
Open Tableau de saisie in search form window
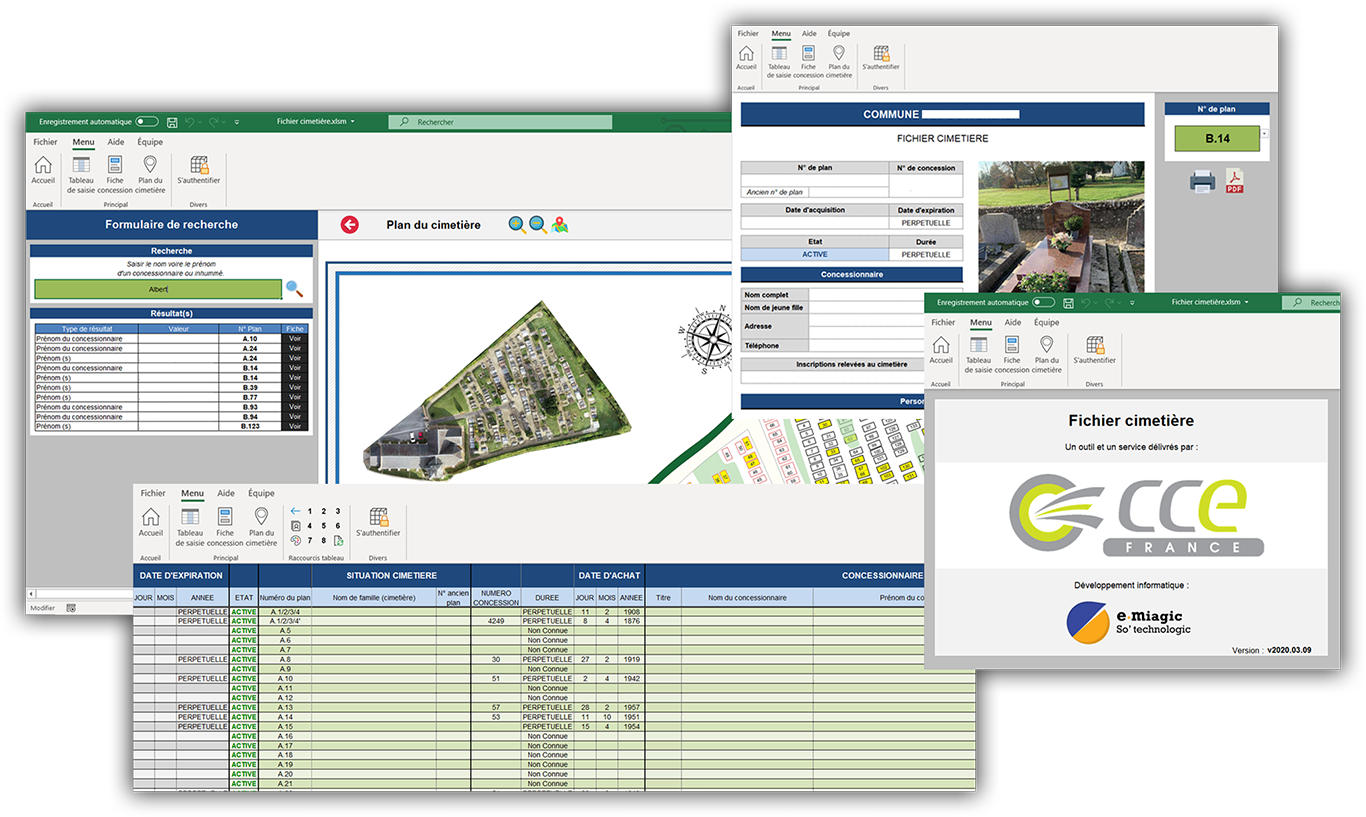(x=82, y=175)
